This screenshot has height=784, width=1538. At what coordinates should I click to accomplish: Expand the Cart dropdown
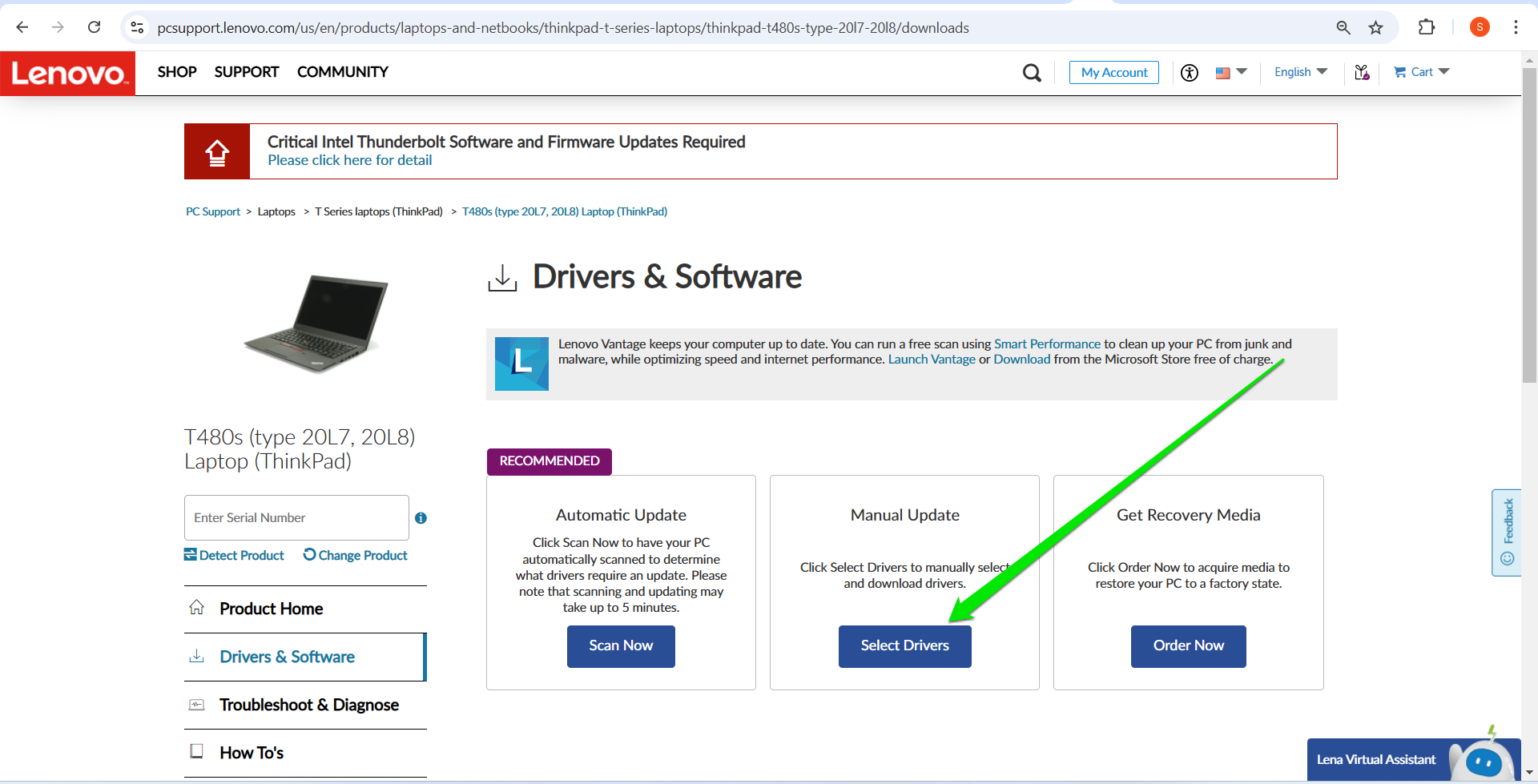[1422, 72]
